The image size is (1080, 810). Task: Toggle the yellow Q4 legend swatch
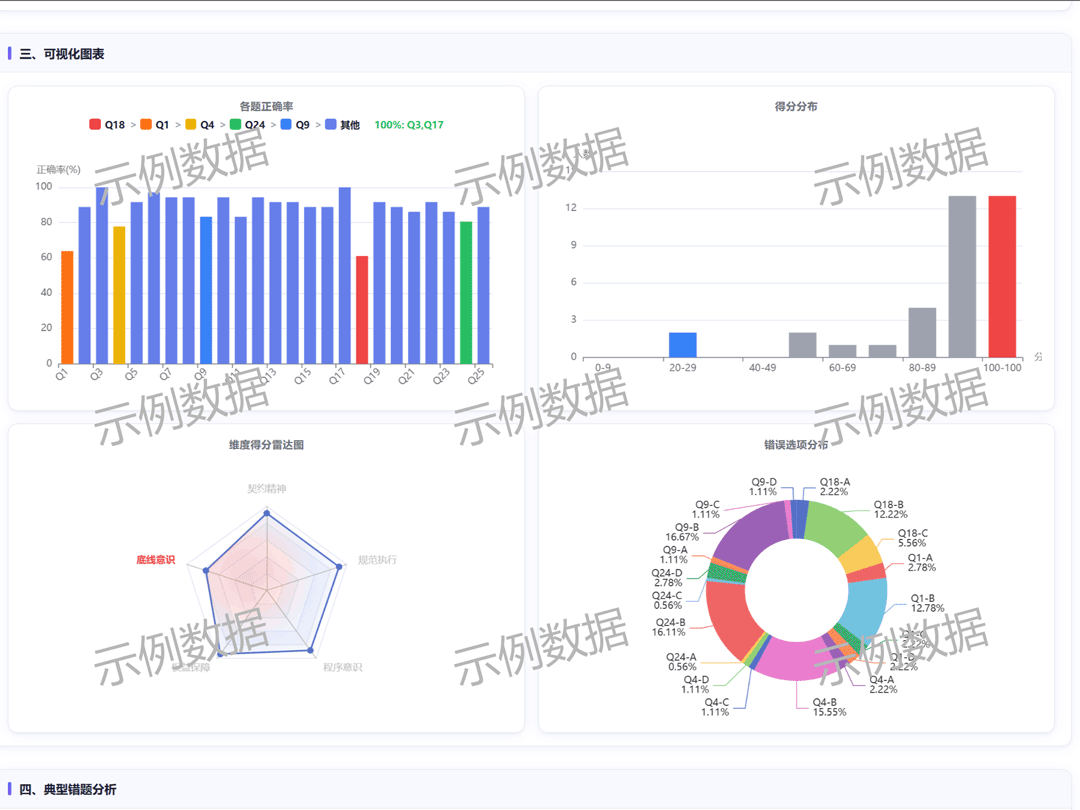coord(191,125)
